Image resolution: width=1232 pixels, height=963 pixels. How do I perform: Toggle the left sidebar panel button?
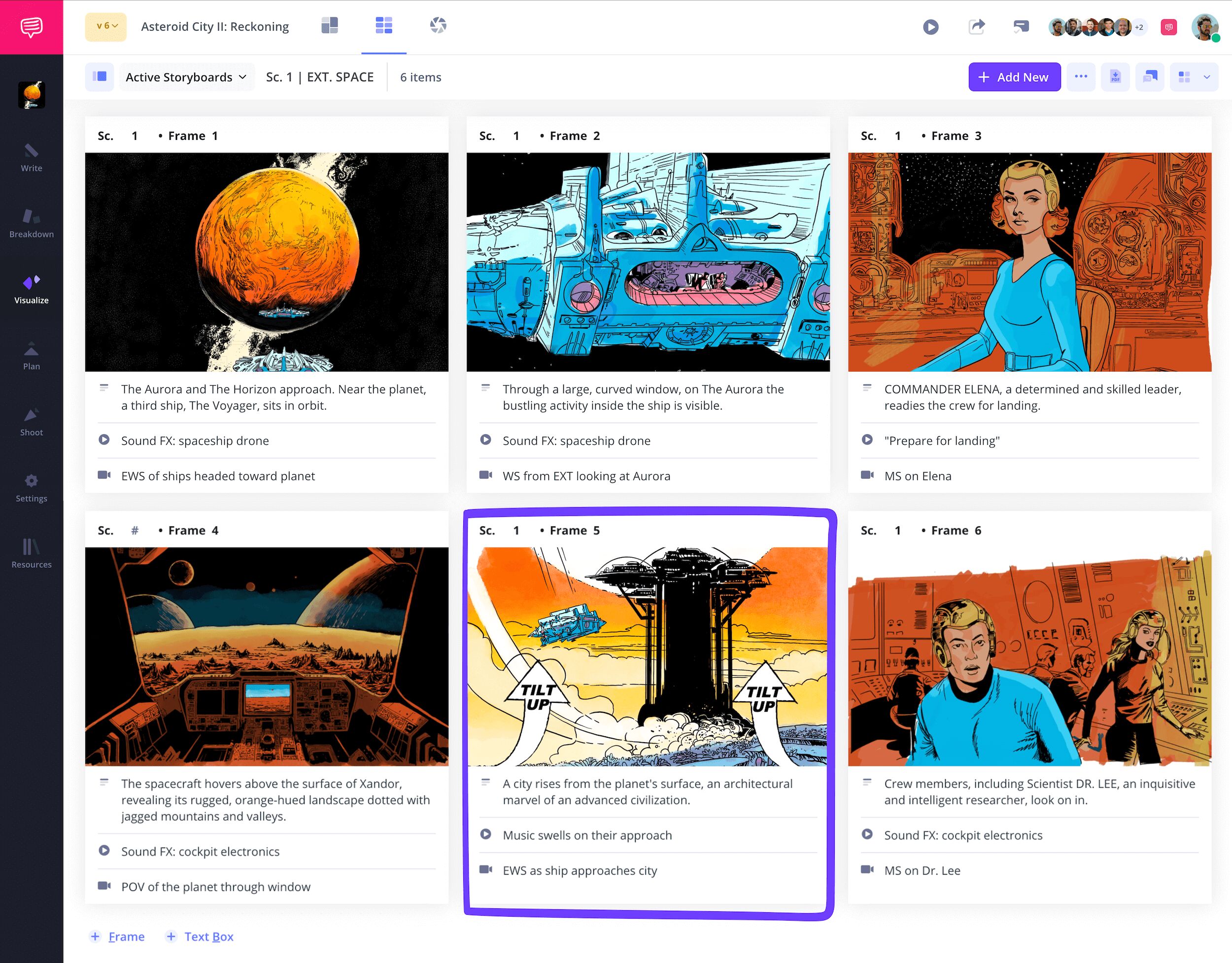click(99, 77)
